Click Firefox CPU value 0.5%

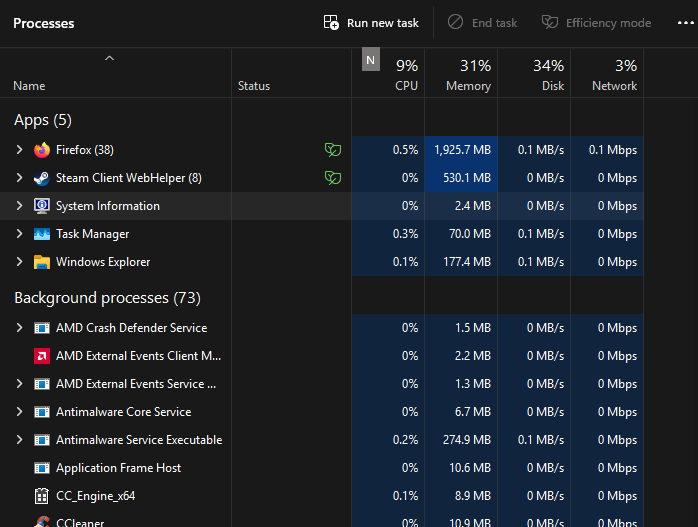point(406,150)
